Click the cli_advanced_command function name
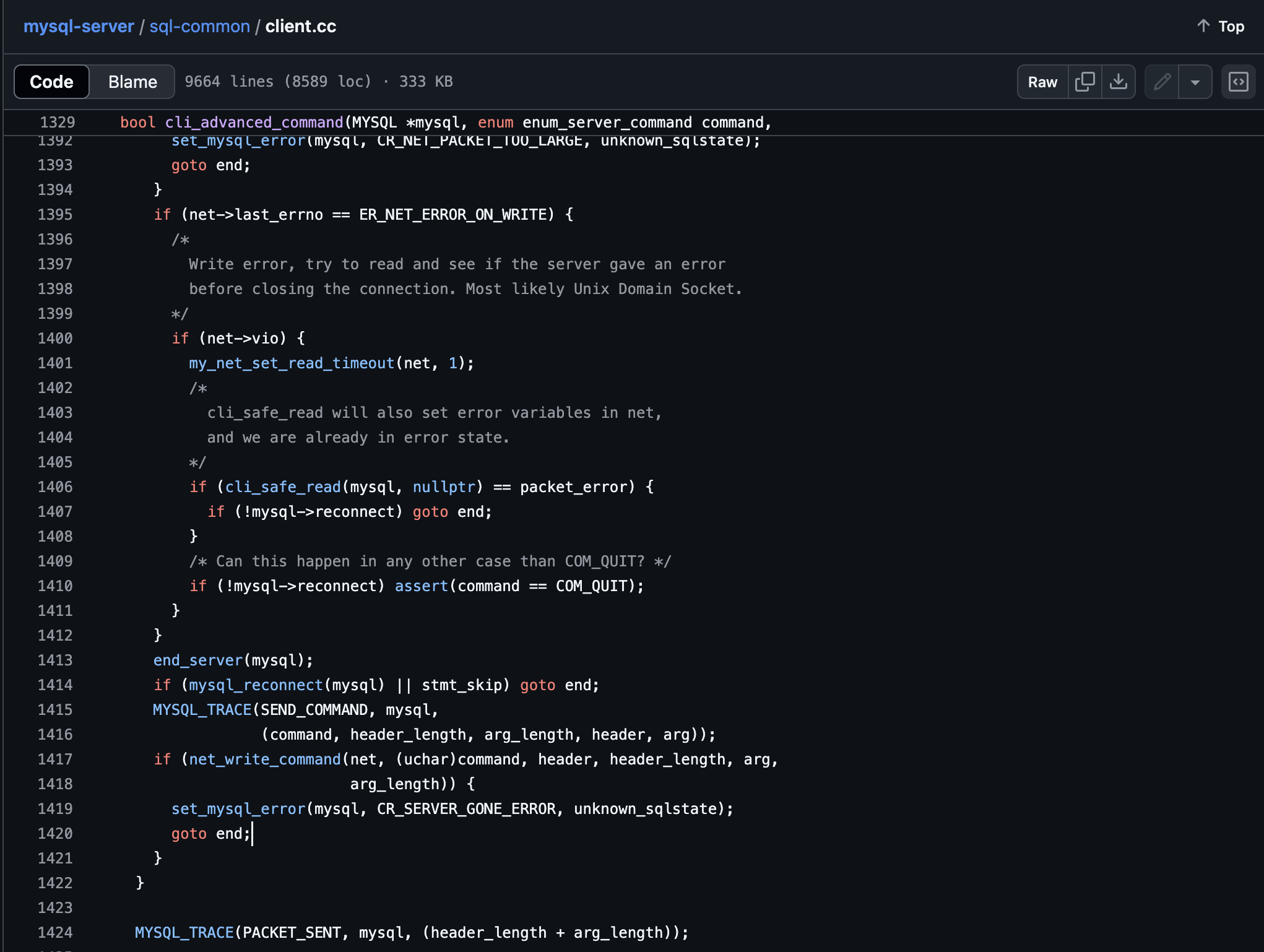 (x=254, y=123)
